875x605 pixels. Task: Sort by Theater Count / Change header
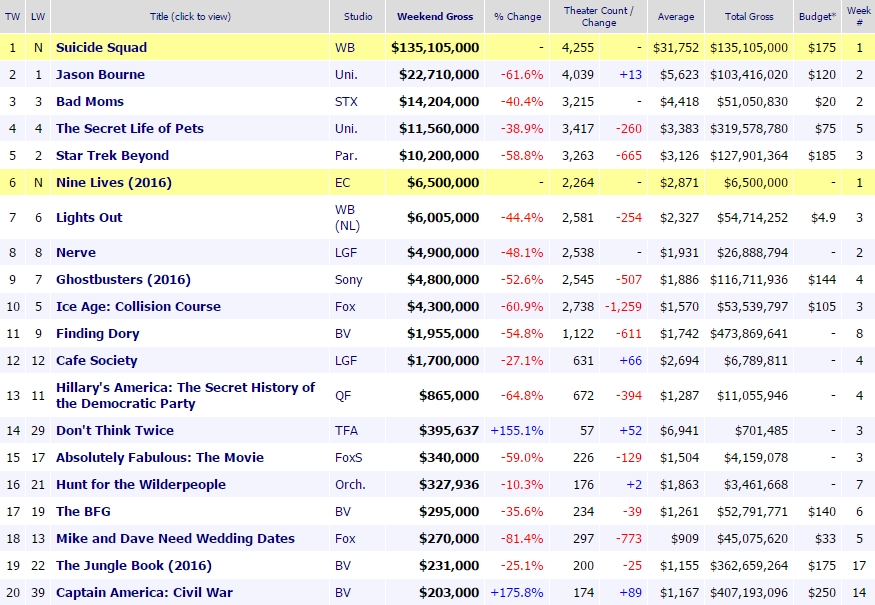(598, 16)
